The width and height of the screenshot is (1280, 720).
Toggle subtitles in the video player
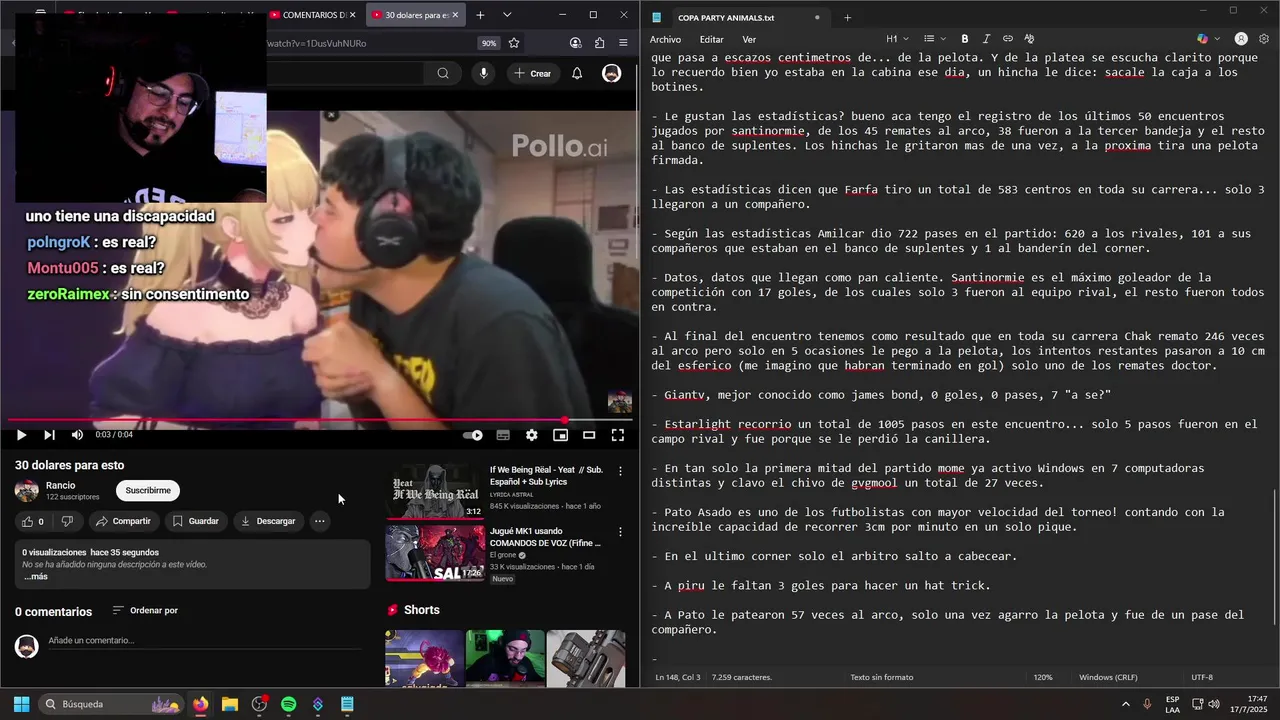503,435
